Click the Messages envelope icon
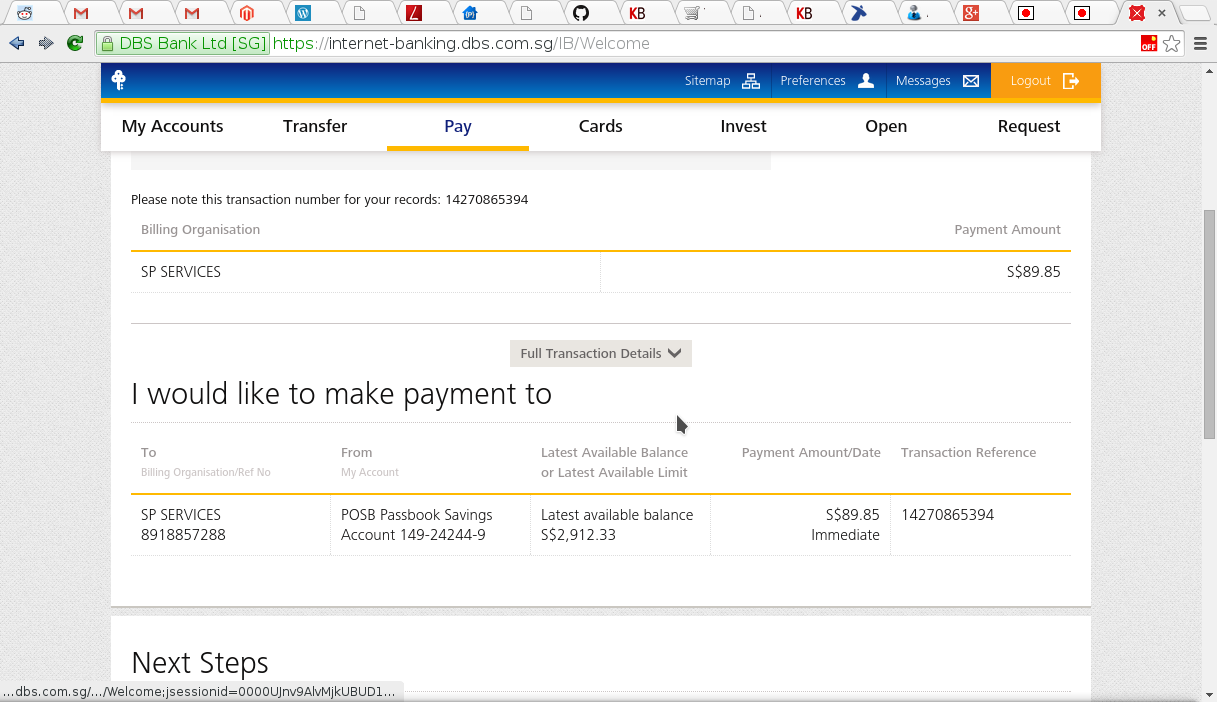The width and height of the screenshot is (1217, 702). point(971,81)
